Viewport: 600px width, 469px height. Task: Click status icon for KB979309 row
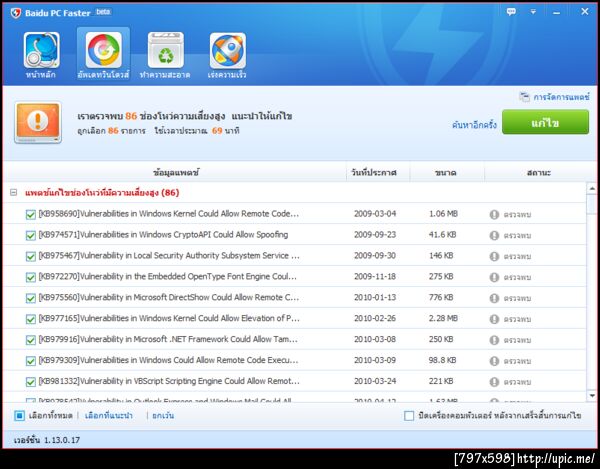(x=494, y=361)
